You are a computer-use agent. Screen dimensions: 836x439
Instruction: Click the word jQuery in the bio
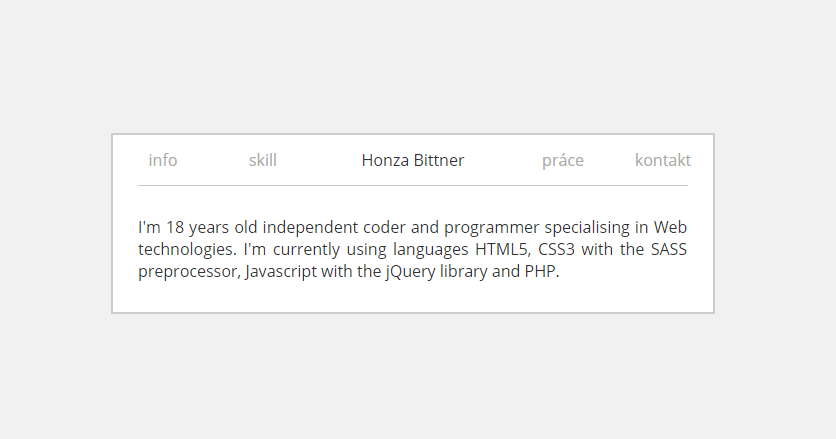point(412,271)
